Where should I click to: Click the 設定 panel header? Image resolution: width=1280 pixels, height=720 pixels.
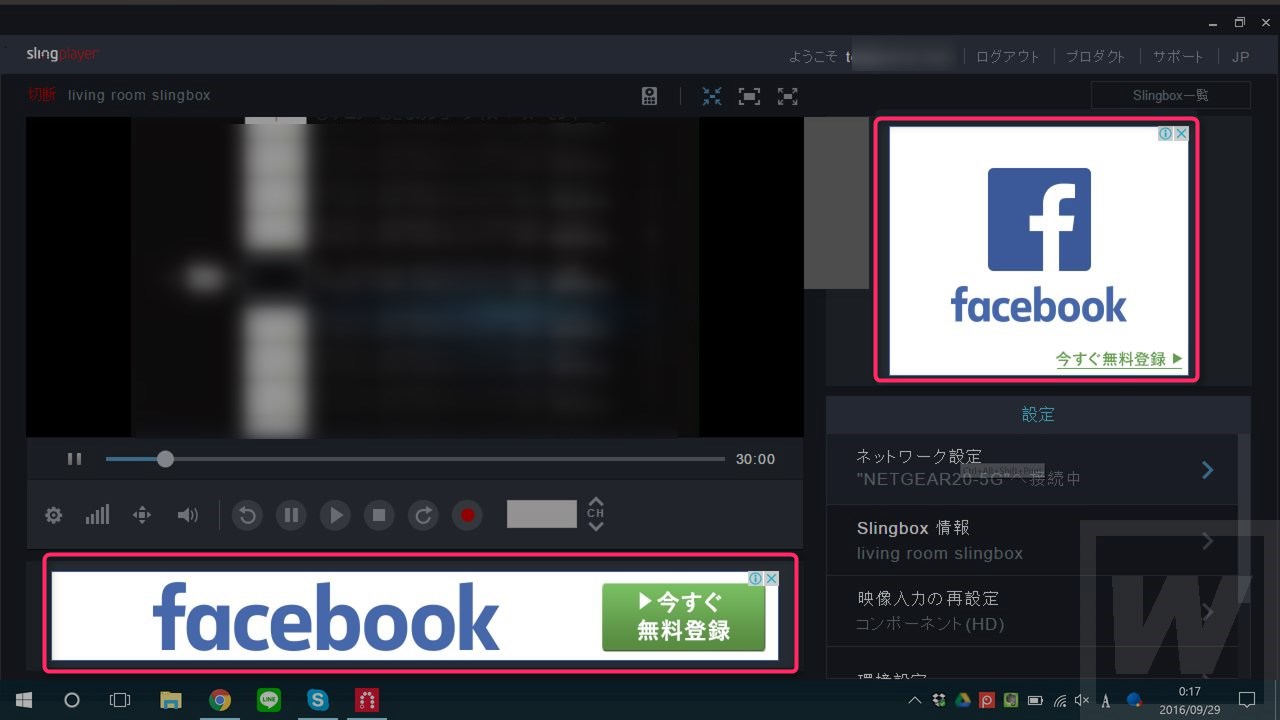1038,414
